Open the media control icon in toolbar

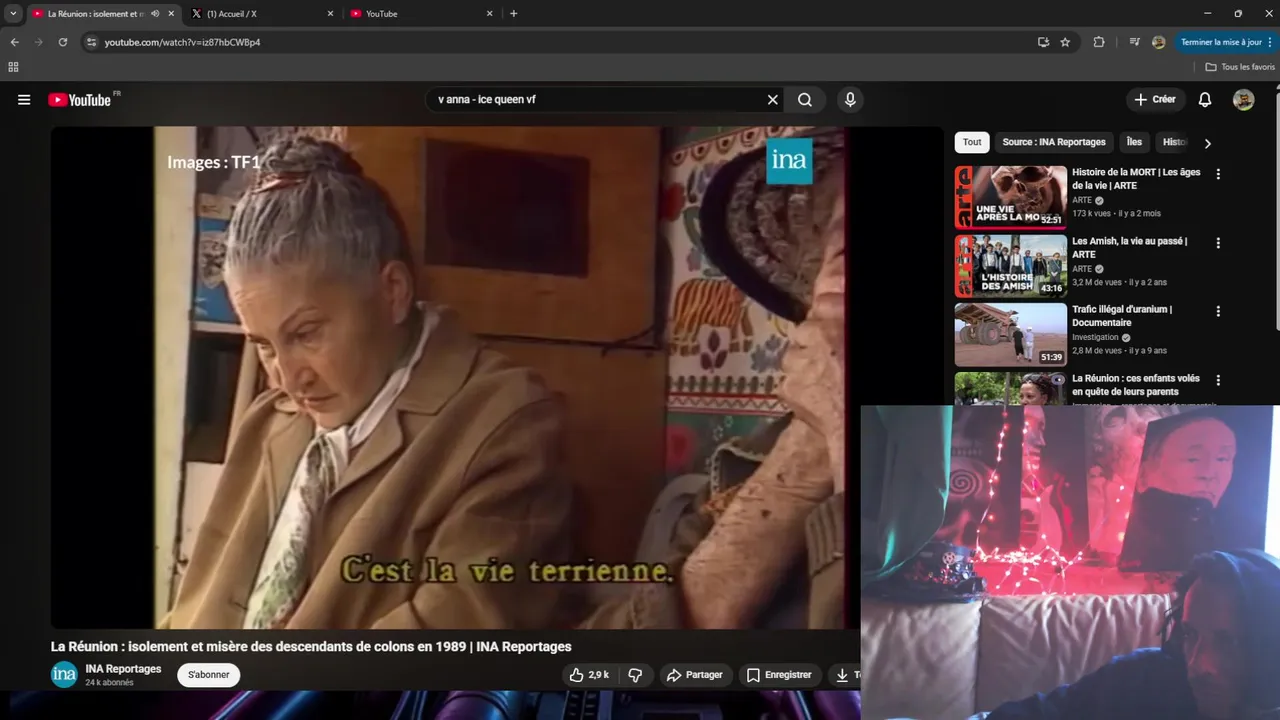[1134, 42]
